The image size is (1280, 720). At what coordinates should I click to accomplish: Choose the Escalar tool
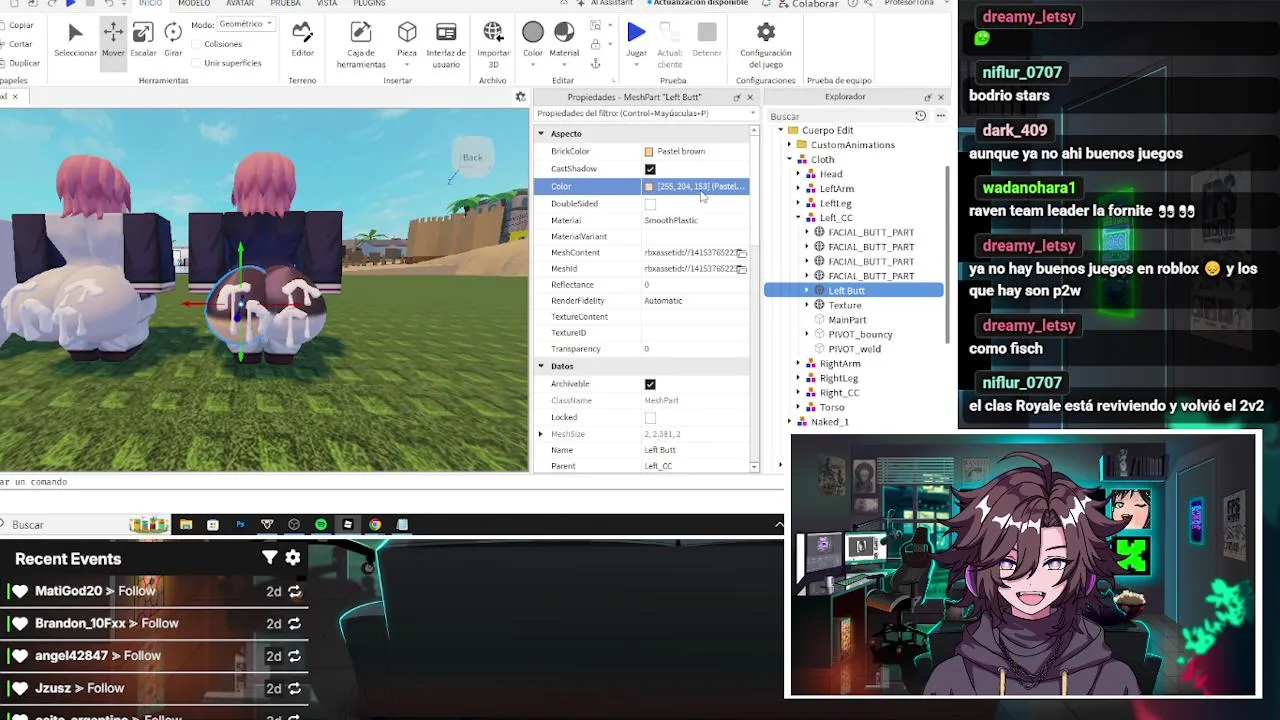point(143,40)
